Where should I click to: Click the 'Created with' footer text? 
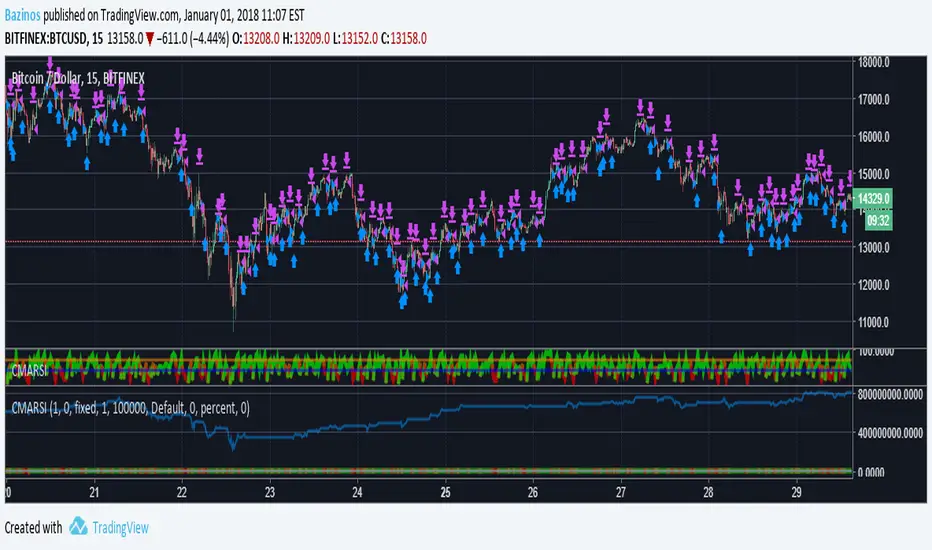point(33,527)
